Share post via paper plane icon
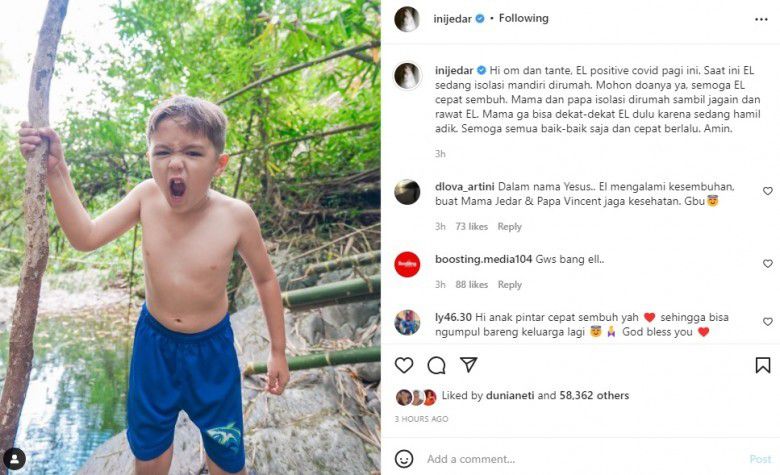 [x=468, y=364]
